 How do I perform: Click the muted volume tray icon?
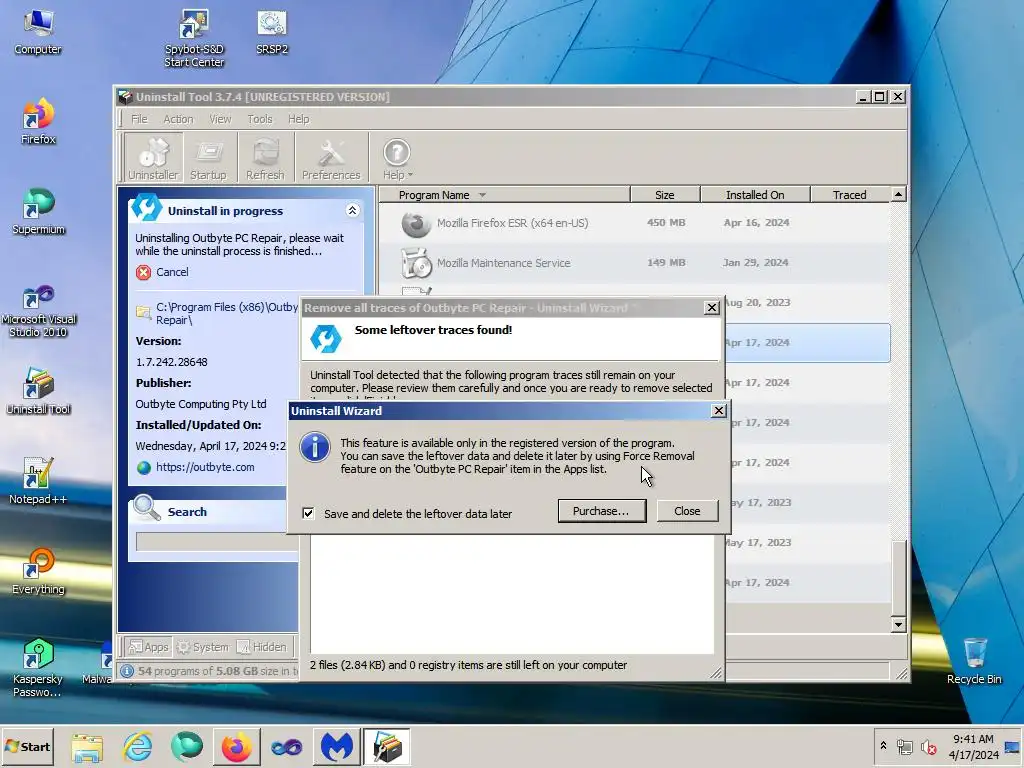928,747
